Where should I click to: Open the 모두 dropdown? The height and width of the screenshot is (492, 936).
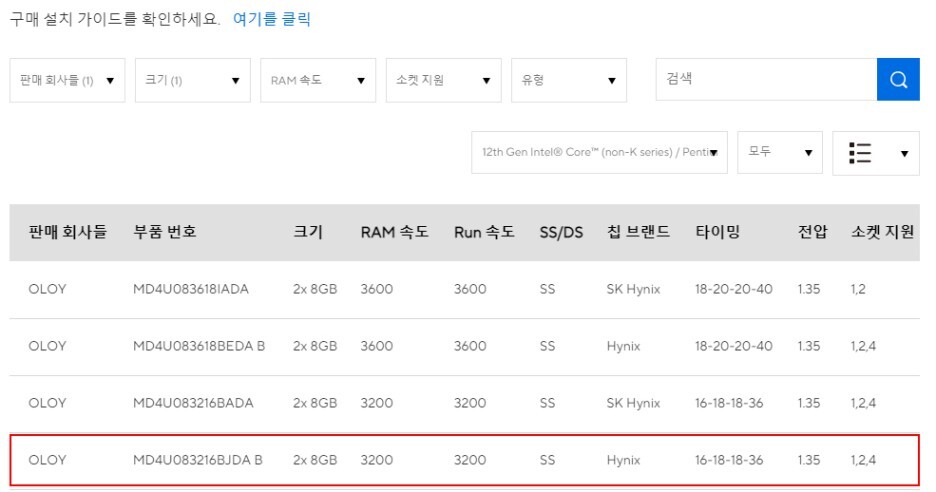(x=780, y=153)
